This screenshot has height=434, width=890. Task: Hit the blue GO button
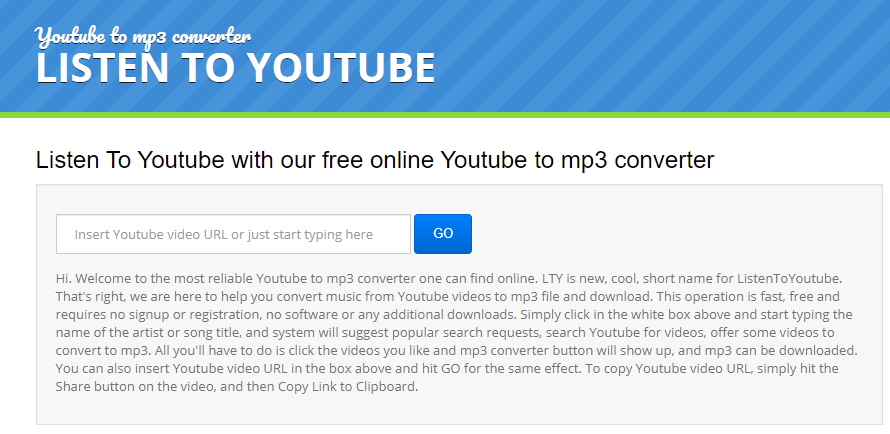[443, 234]
